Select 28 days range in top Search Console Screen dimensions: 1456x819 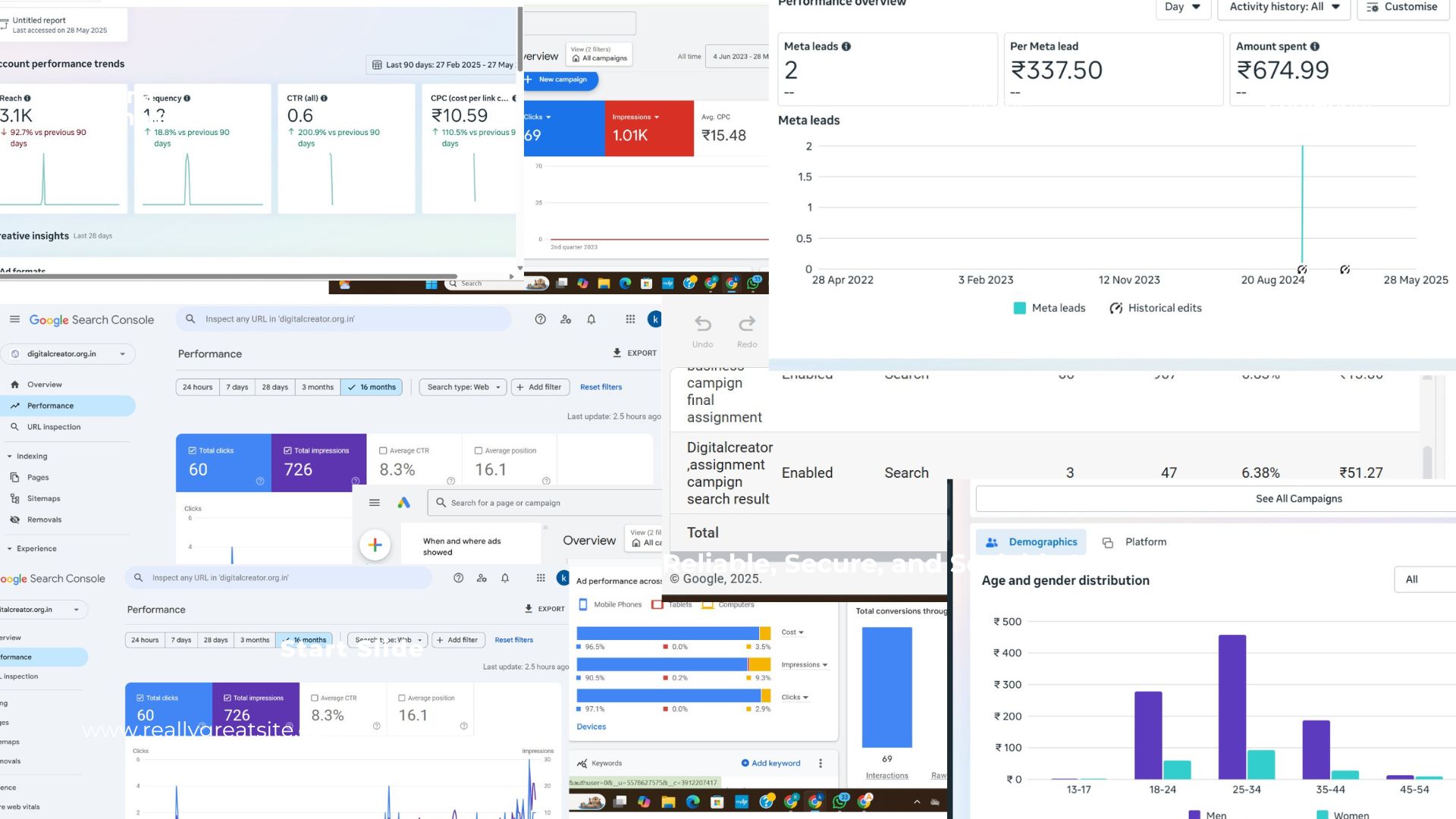click(x=275, y=388)
